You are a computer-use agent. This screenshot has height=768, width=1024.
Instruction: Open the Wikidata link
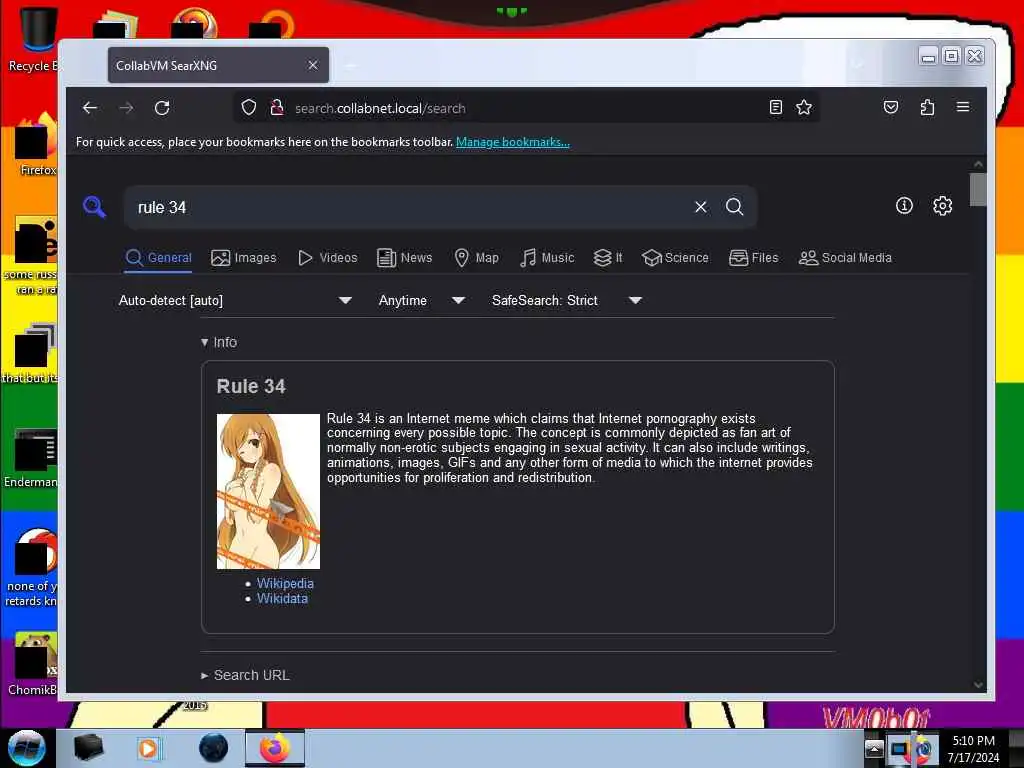[x=282, y=598]
